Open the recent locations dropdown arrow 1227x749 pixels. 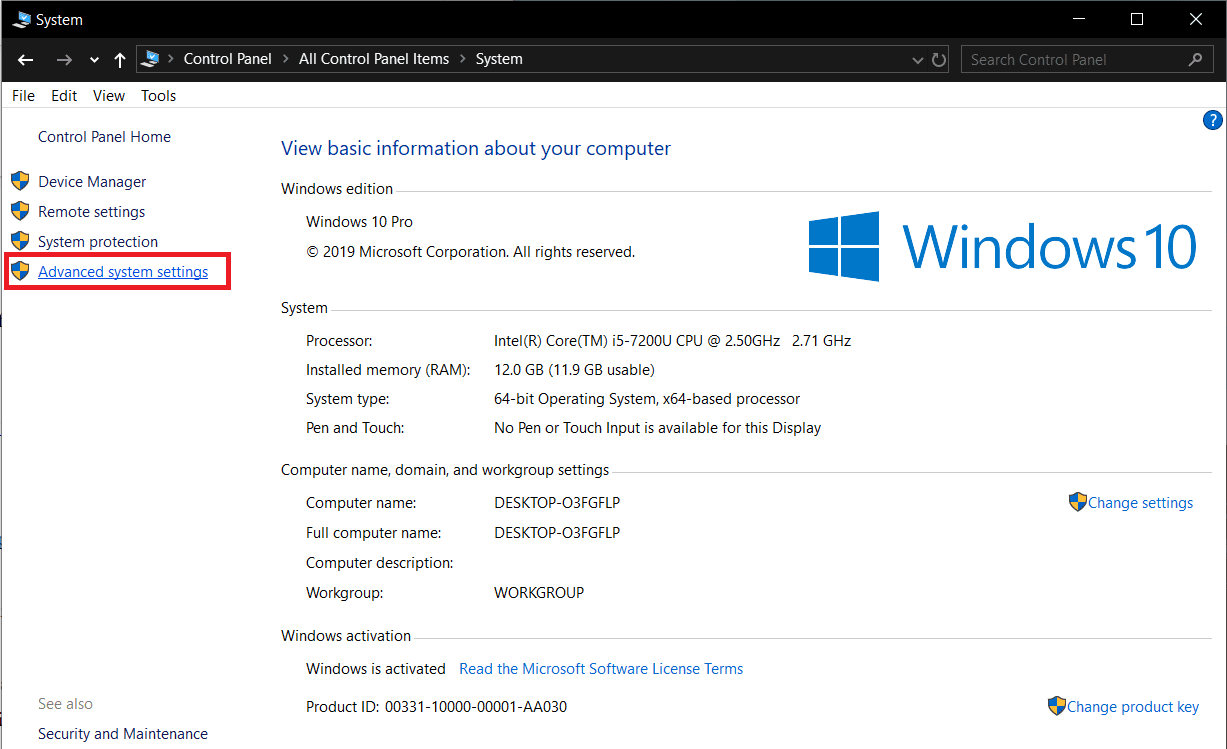(94, 60)
